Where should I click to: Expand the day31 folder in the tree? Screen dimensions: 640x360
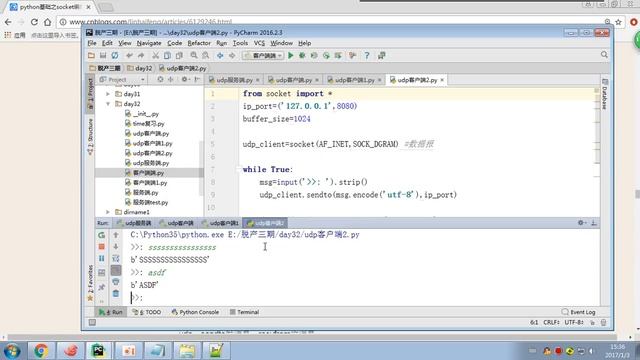pos(108,94)
